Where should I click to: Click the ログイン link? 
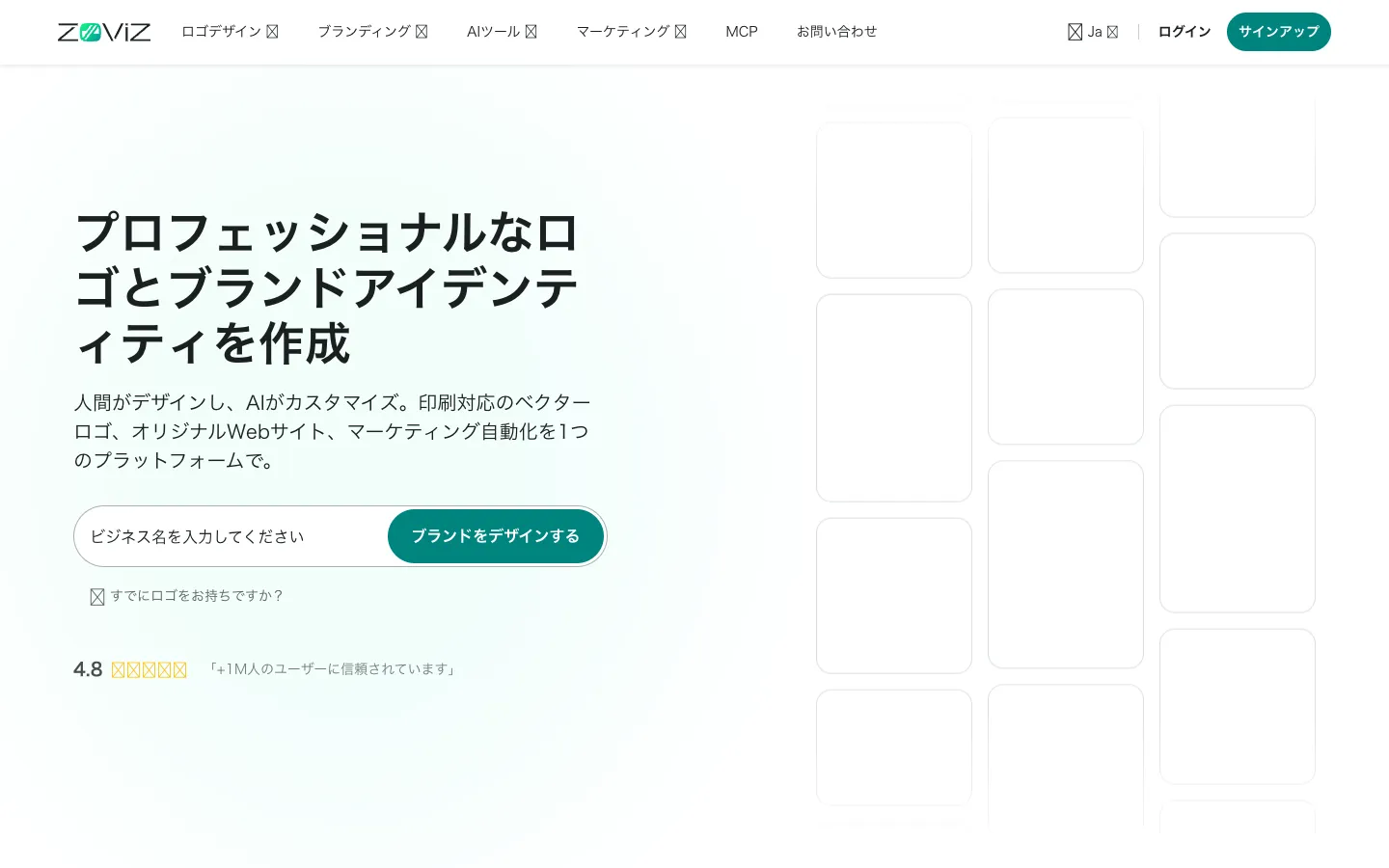[x=1185, y=32]
